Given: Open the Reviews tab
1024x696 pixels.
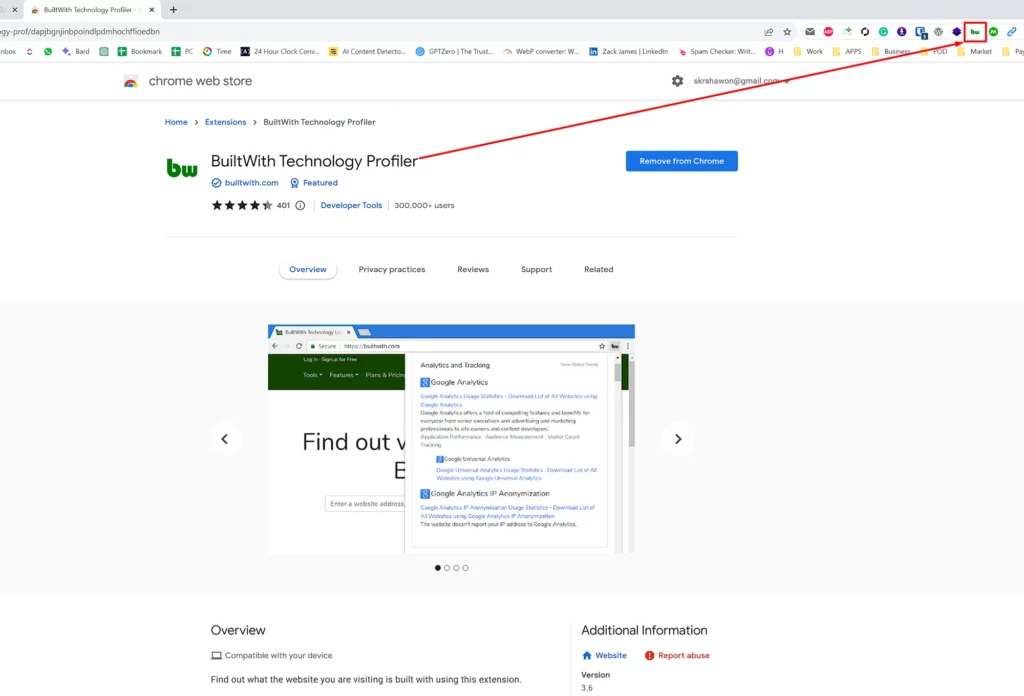Looking at the screenshot, I should pos(473,269).
